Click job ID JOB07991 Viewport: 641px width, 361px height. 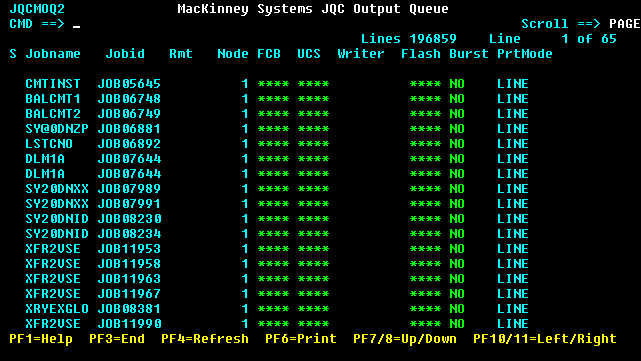tap(129, 204)
